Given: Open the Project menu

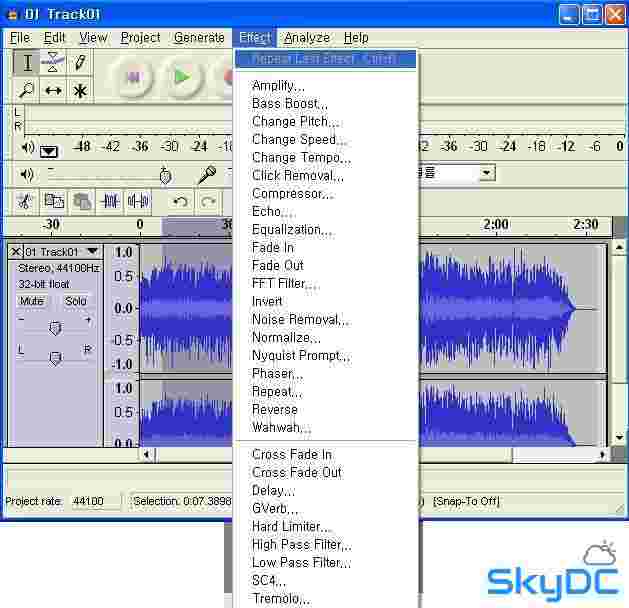Looking at the screenshot, I should (140, 38).
